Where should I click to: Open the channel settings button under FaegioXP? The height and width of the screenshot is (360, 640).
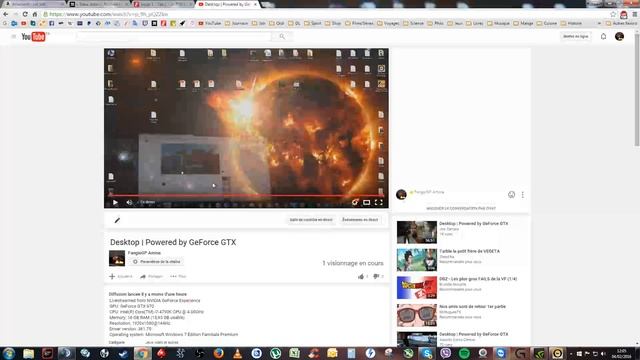(157, 262)
